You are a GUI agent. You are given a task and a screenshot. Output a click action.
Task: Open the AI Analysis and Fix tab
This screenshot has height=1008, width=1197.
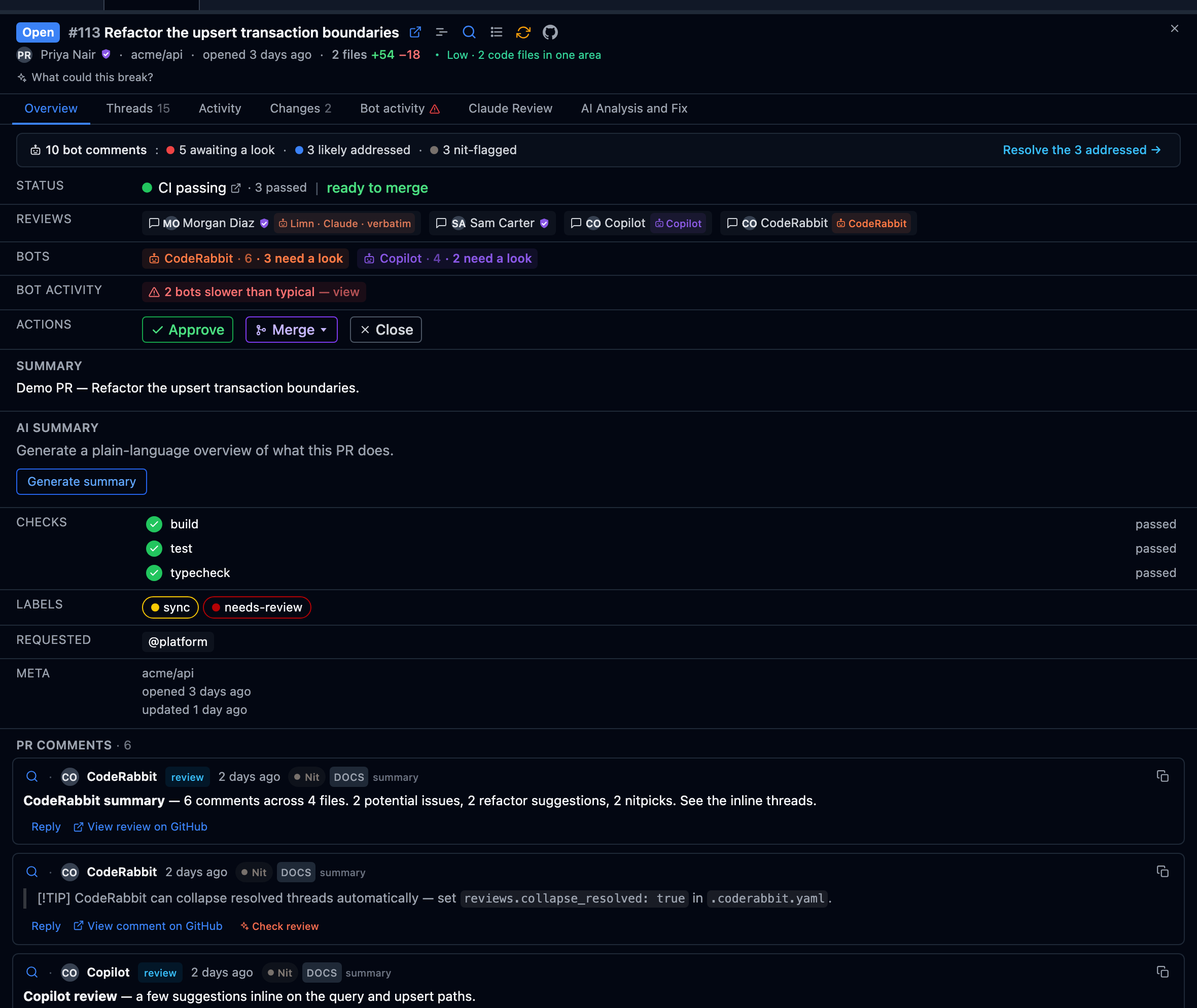(634, 109)
